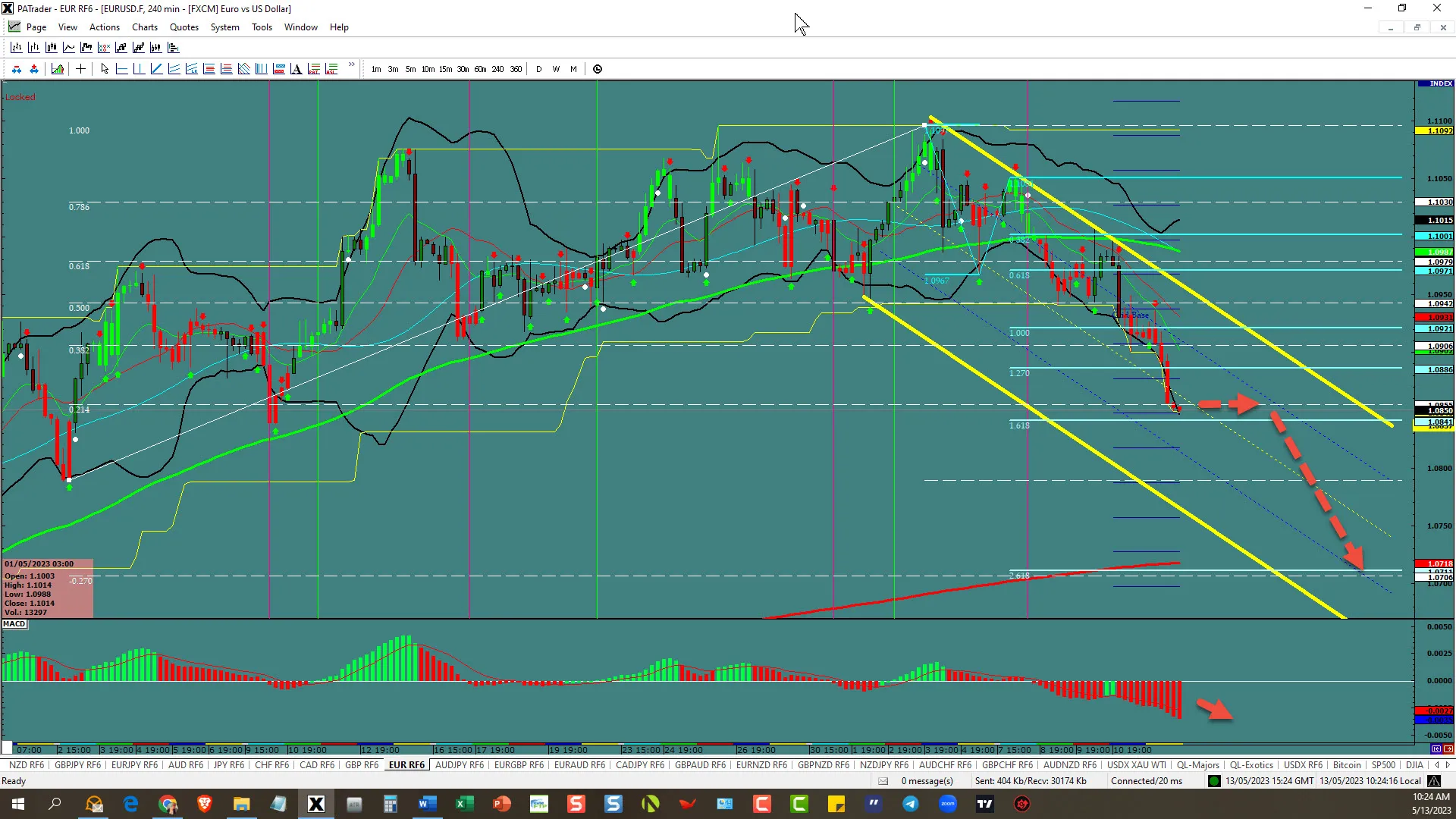Image resolution: width=1456 pixels, height=819 pixels.
Task: Switch to the AUD RF6 page tab
Action: 186,765
